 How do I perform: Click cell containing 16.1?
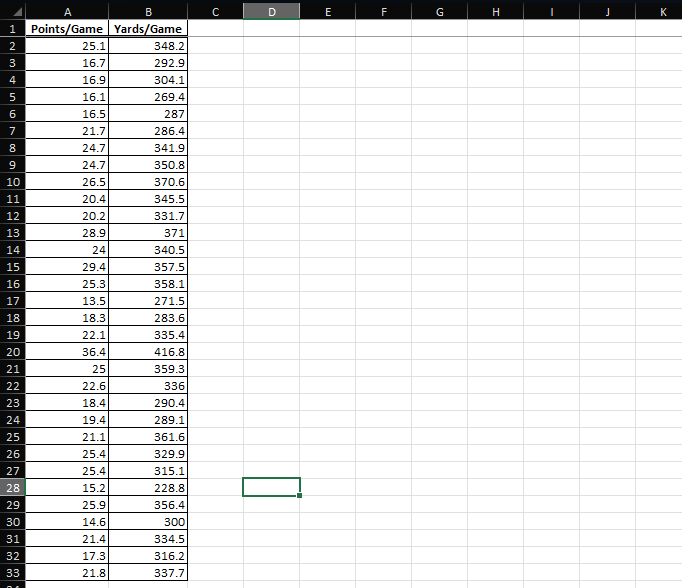coord(67,97)
